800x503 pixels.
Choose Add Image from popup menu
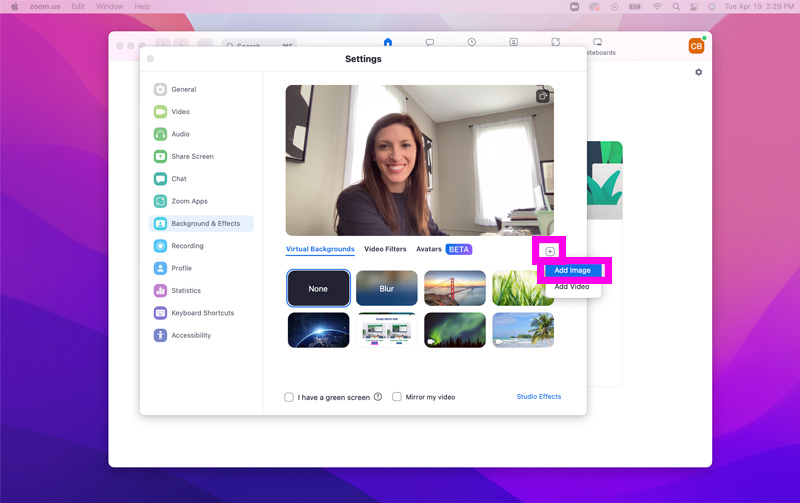[572, 270]
